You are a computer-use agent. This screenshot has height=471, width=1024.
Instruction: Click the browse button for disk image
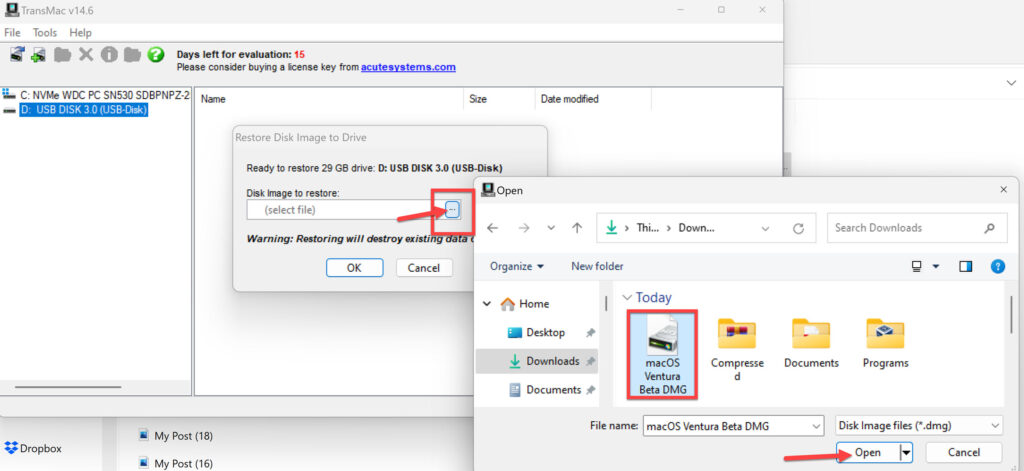pyautogui.click(x=453, y=209)
